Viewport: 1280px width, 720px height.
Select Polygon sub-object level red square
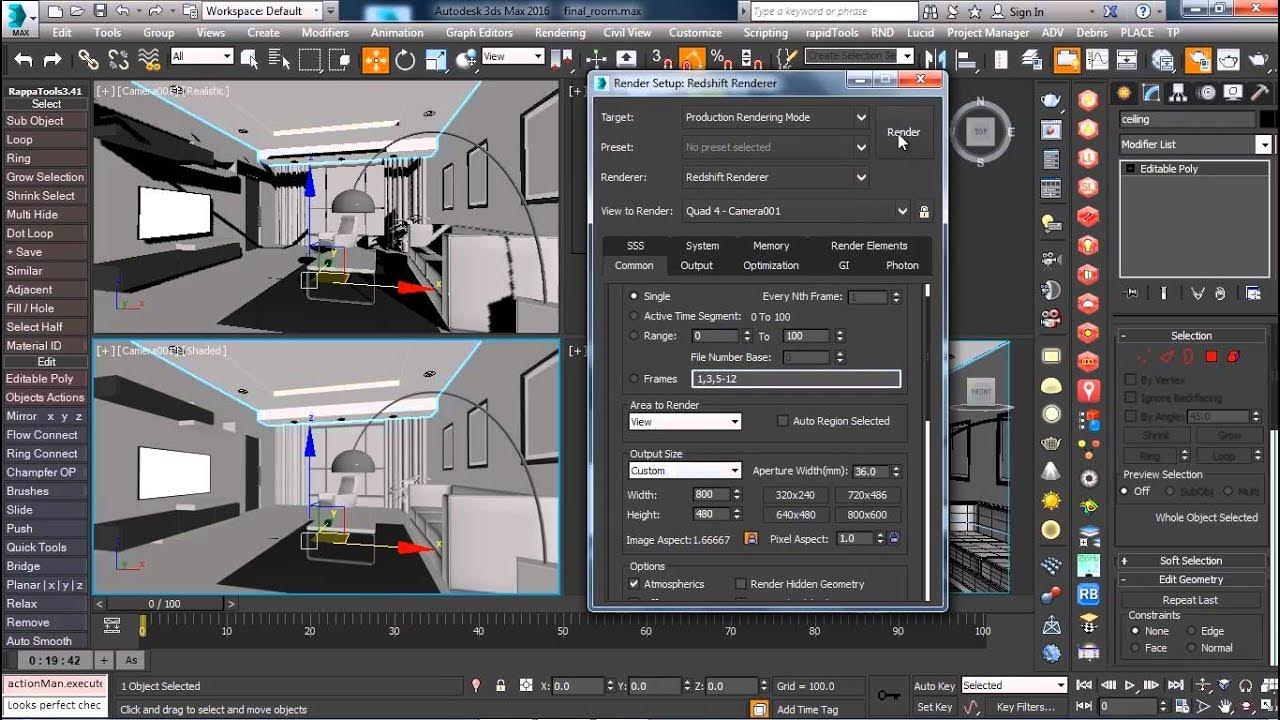(x=1211, y=356)
